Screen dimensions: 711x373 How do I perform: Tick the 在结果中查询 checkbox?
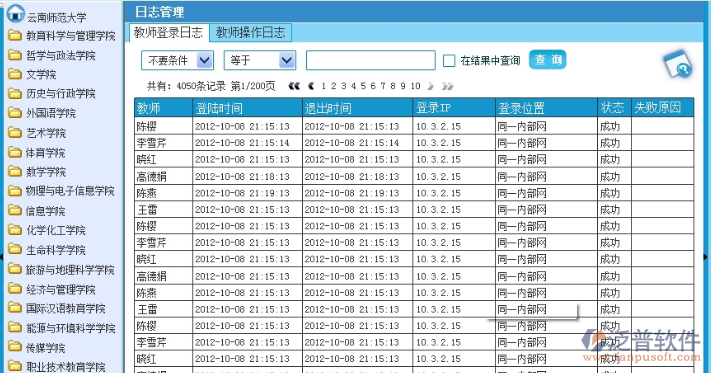tap(449, 60)
